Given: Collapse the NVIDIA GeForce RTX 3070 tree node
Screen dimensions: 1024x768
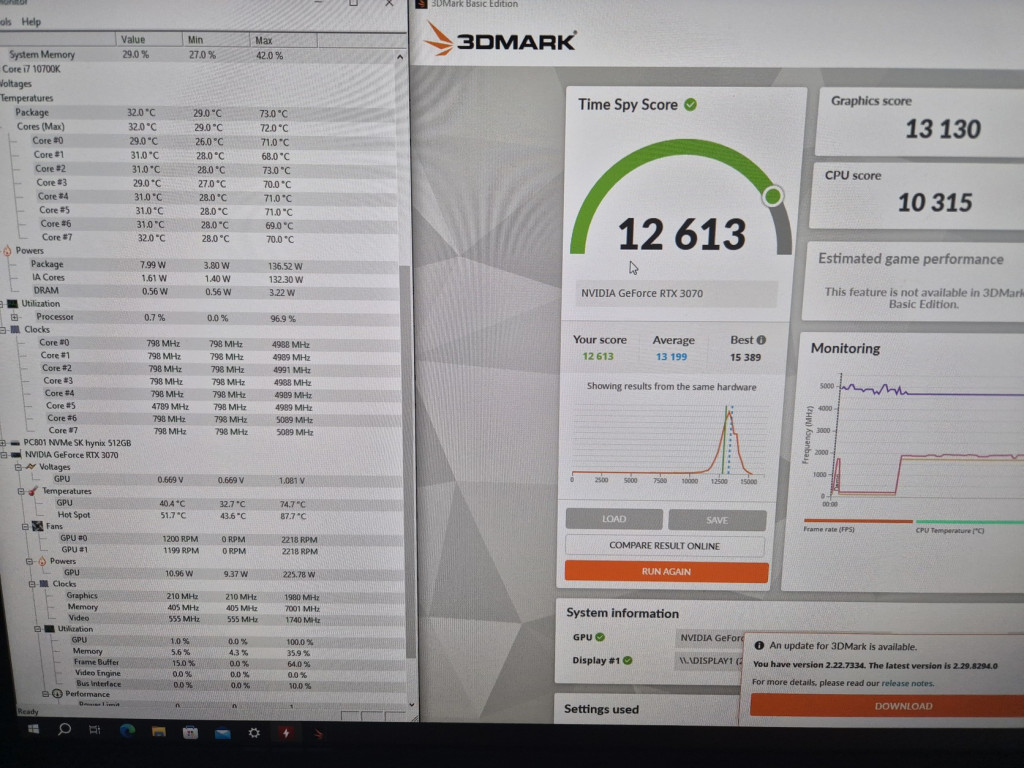Looking at the screenshot, I should 4,455.
